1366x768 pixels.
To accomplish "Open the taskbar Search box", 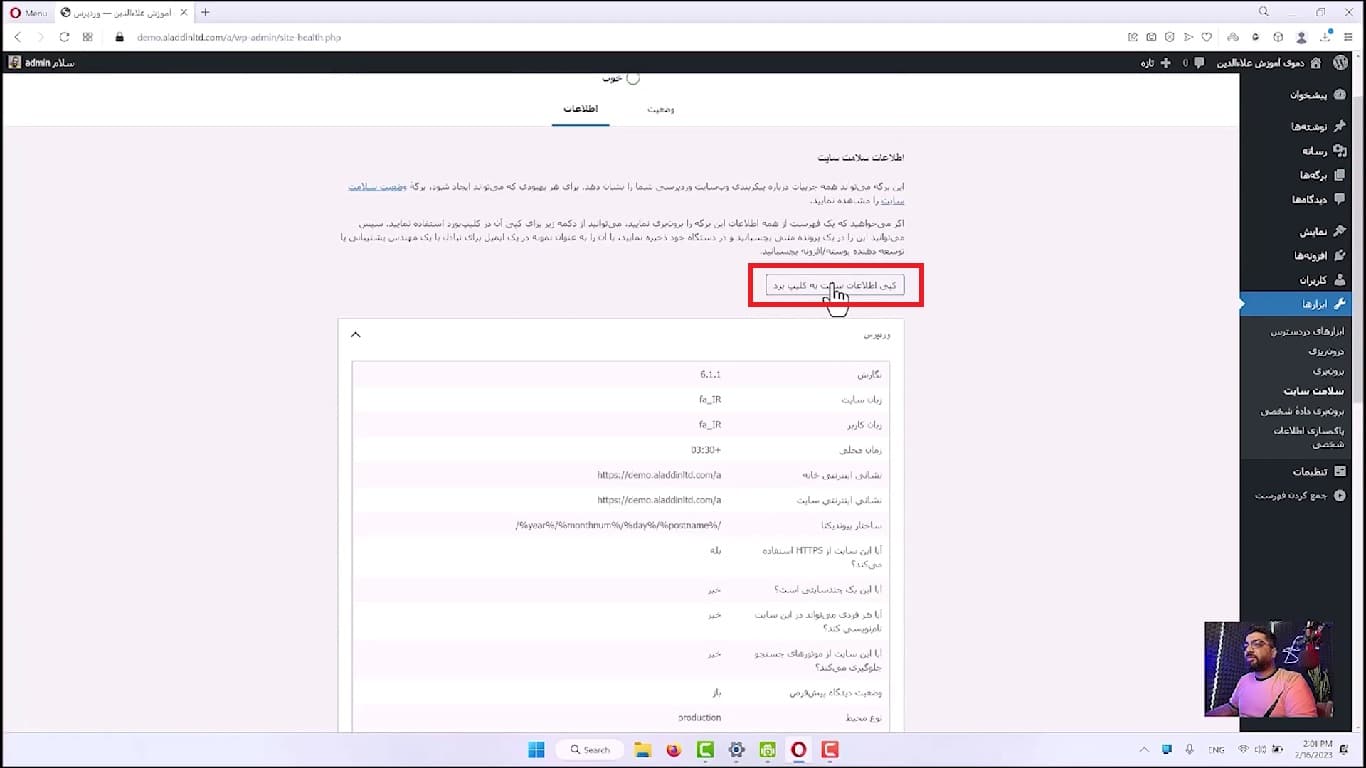I will click(x=590, y=749).
